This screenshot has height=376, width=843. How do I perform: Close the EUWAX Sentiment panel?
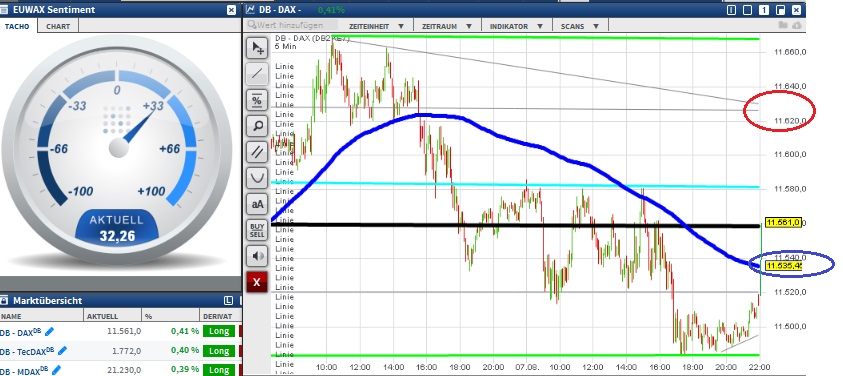pos(231,10)
